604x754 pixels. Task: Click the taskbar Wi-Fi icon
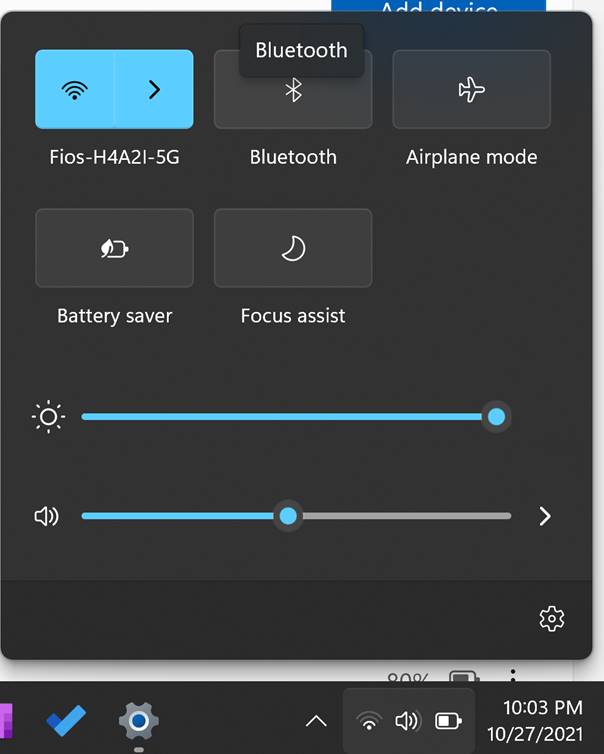(369, 720)
